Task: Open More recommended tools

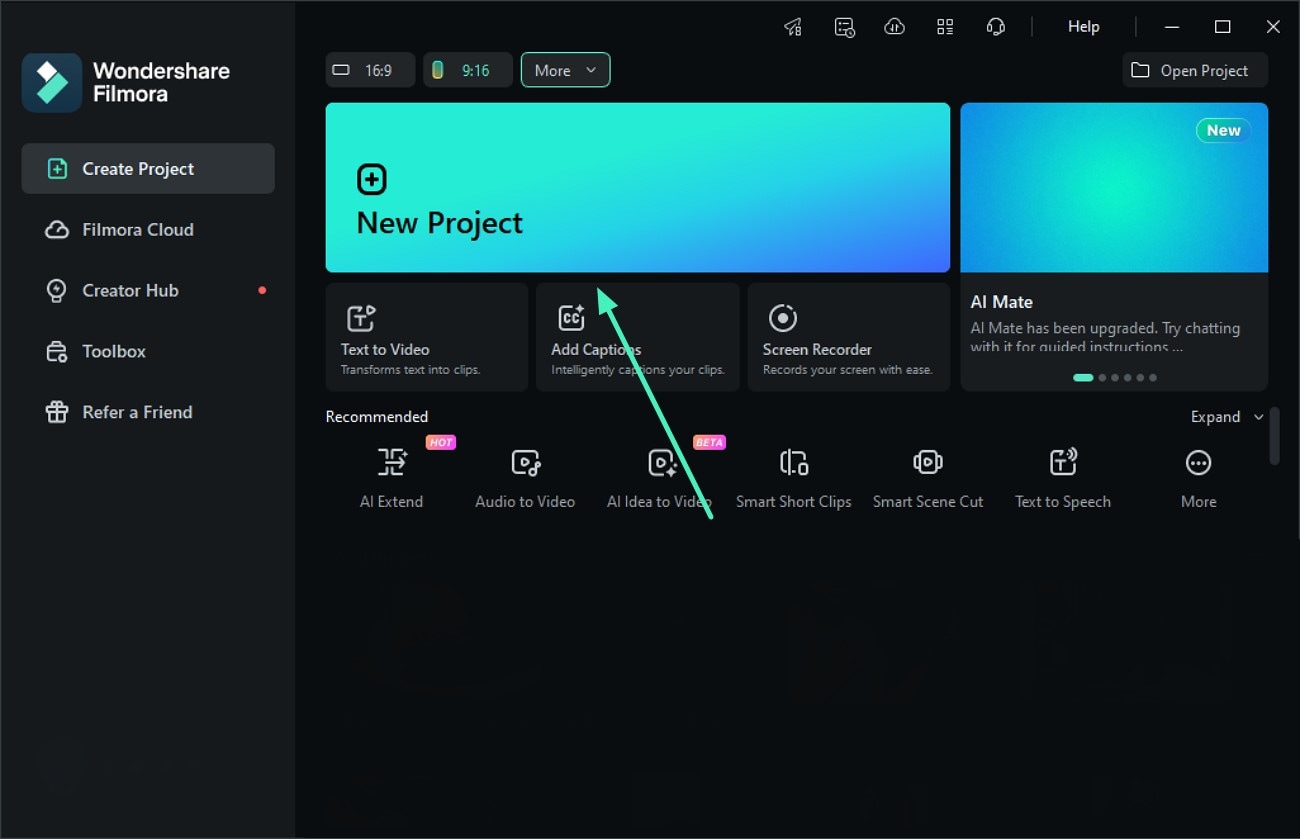Action: (x=1197, y=475)
